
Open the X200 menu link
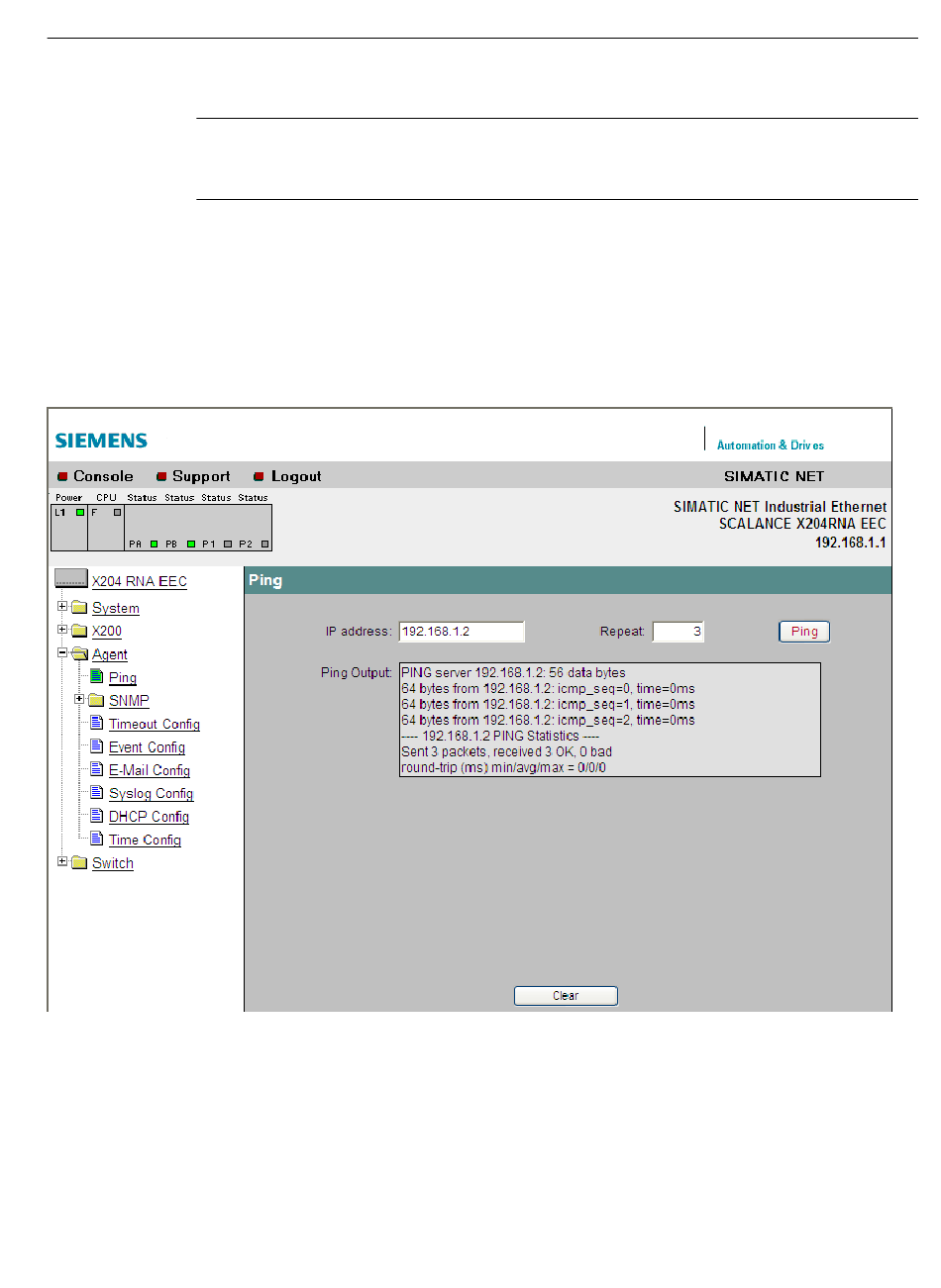pos(107,631)
